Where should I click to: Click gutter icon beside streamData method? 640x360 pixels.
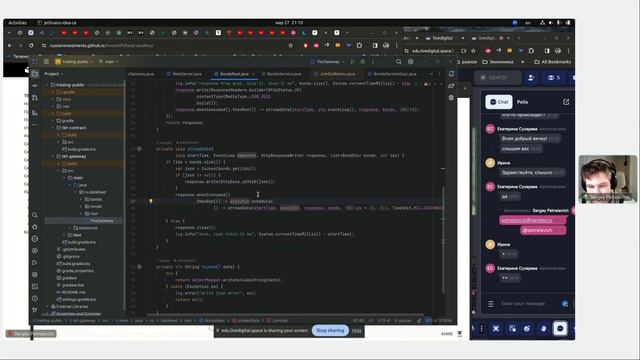click(139, 149)
